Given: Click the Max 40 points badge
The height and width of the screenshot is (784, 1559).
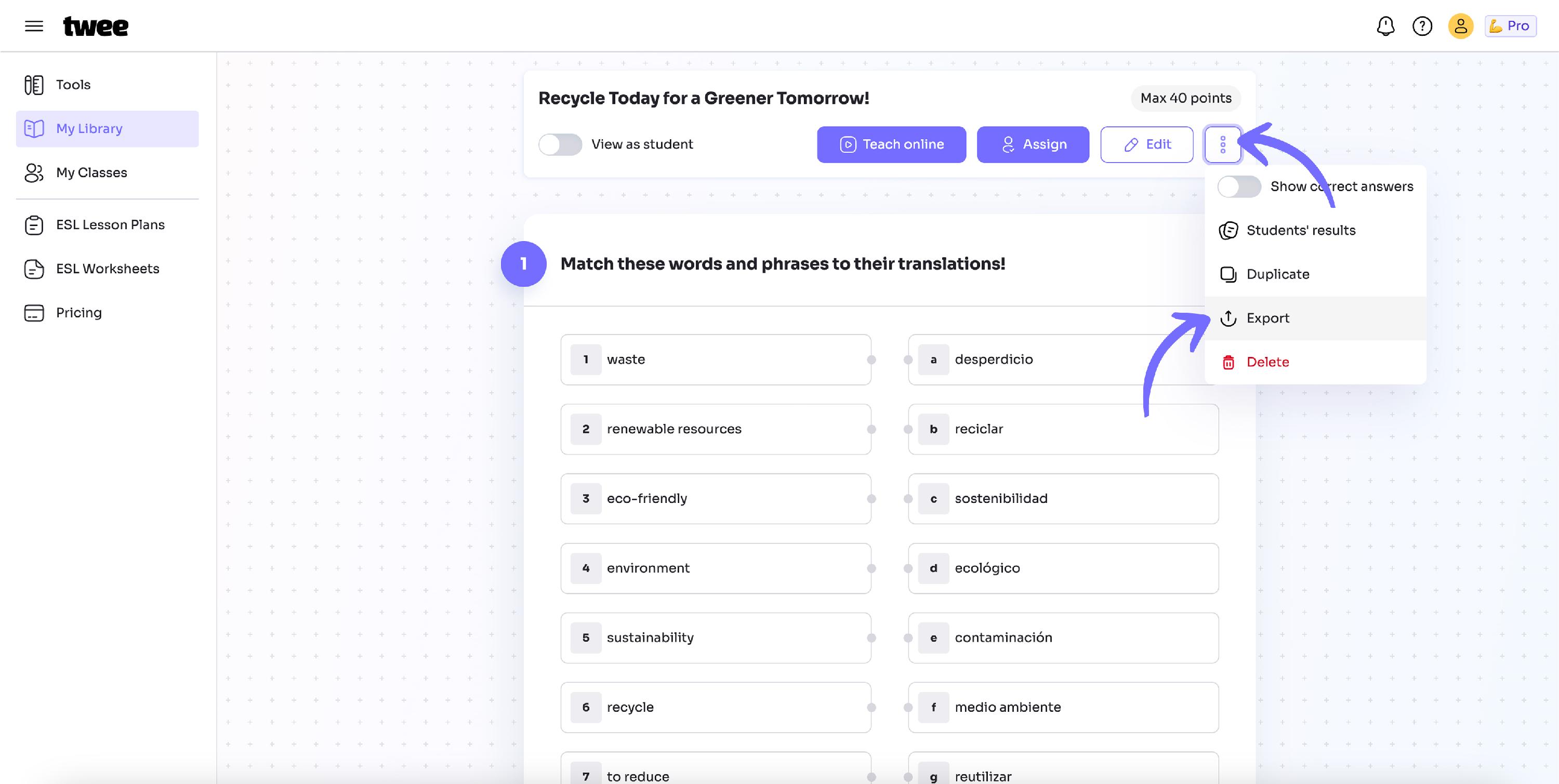Looking at the screenshot, I should pos(1185,98).
